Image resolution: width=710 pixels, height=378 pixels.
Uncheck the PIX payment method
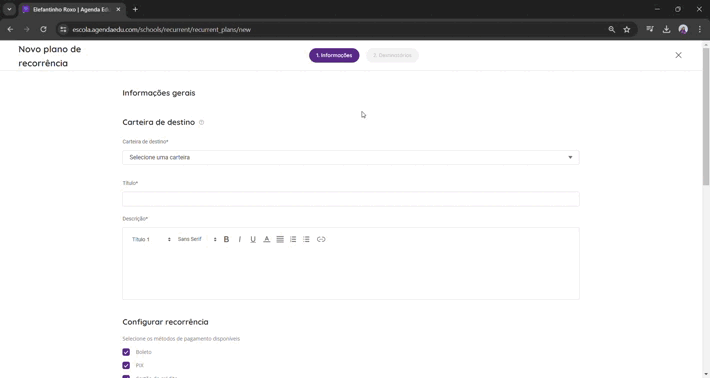(126, 365)
